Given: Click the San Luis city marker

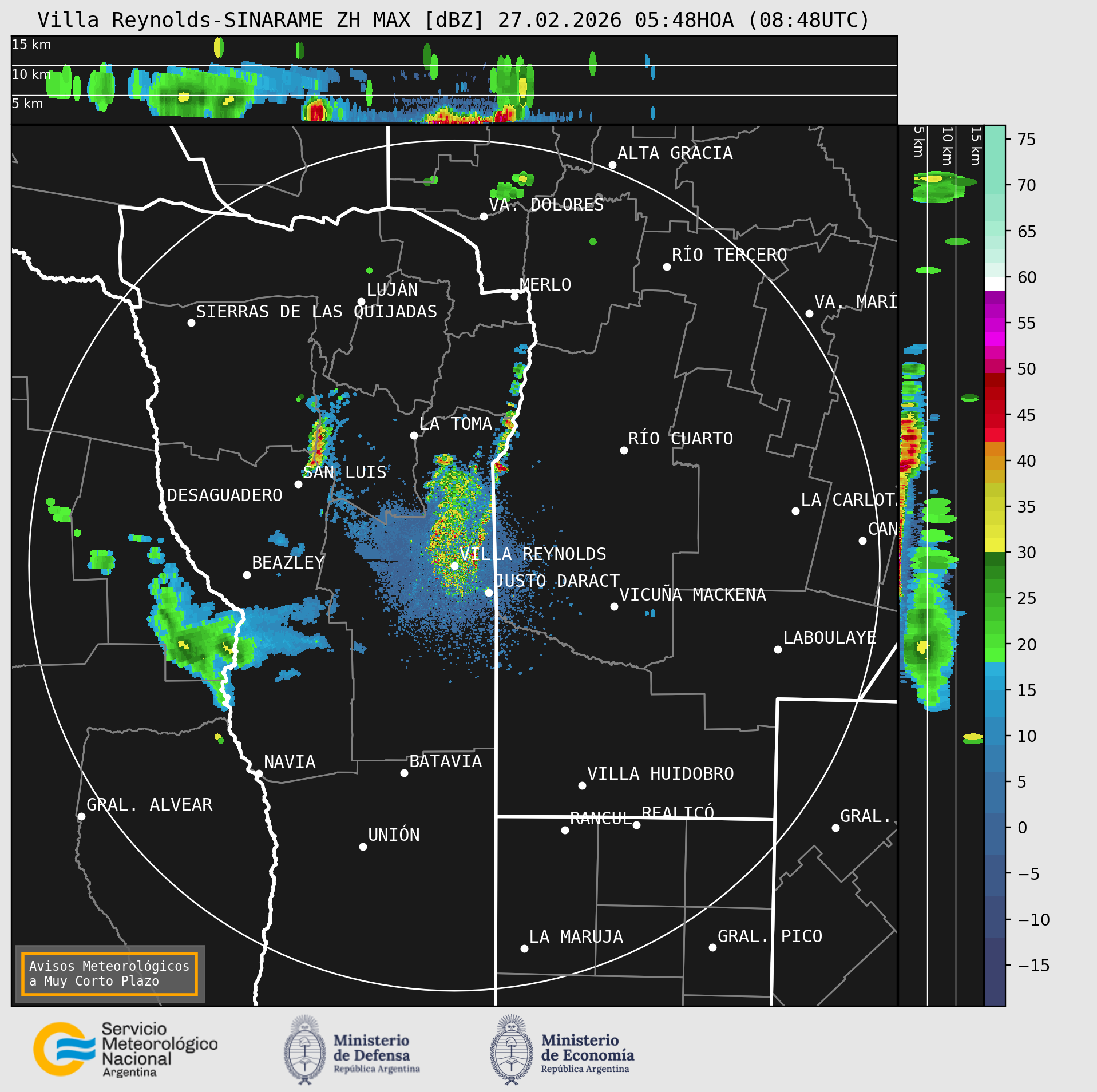Looking at the screenshot, I should [298, 484].
